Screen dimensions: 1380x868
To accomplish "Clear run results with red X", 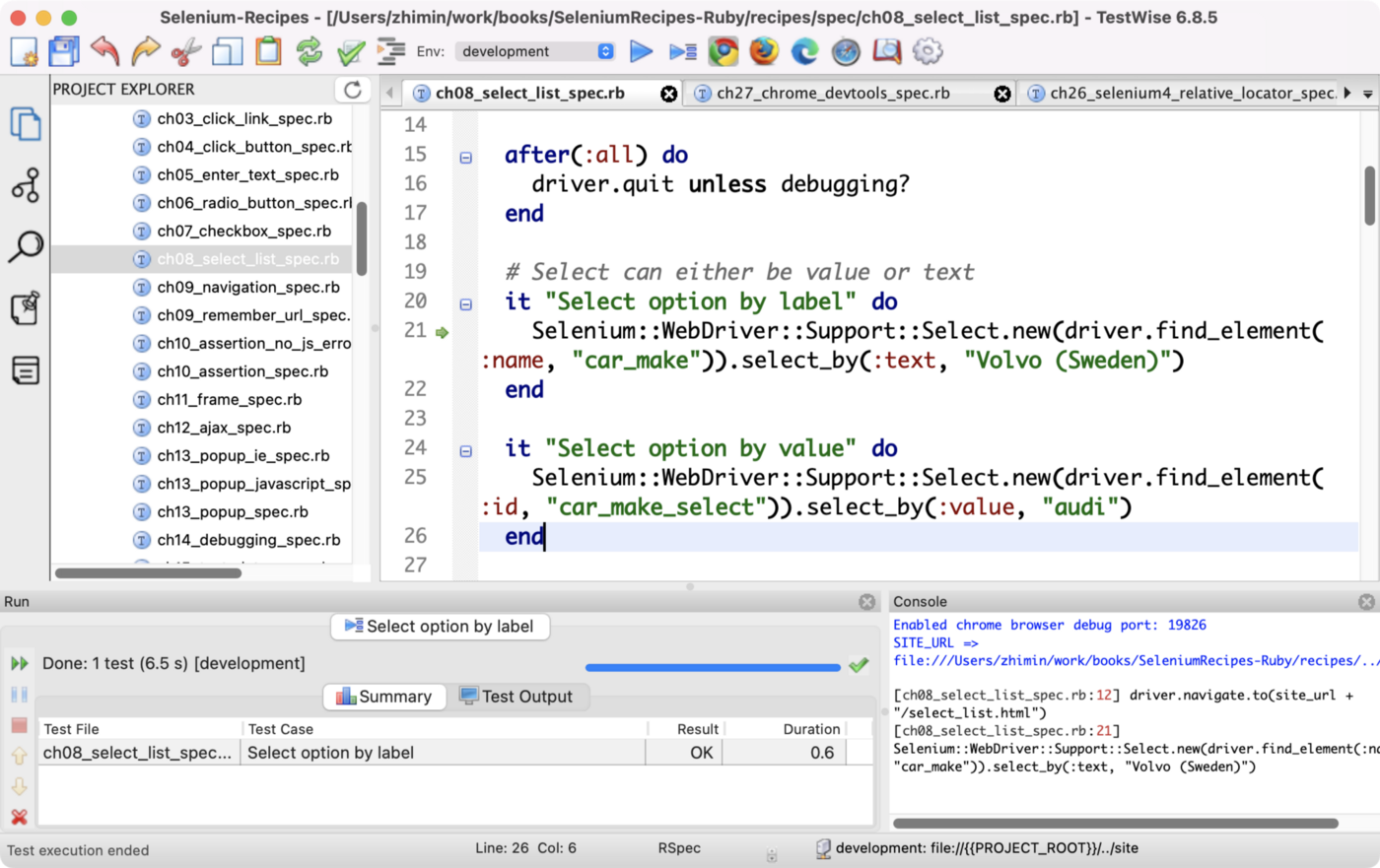I will click(19, 817).
